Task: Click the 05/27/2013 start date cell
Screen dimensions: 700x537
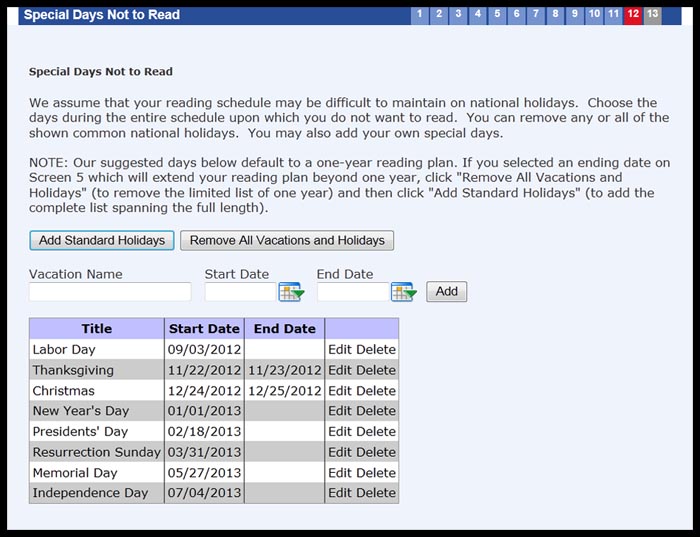Action: [x=204, y=473]
